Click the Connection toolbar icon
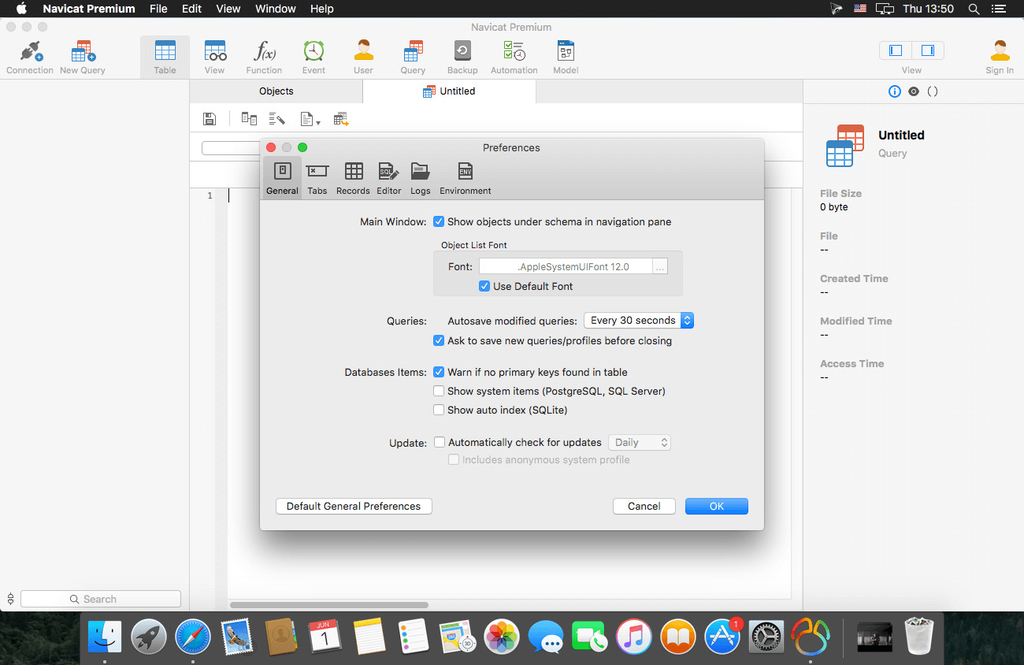Image resolution: width=1024 pixels, height=665 pixels. click(30, 56)
